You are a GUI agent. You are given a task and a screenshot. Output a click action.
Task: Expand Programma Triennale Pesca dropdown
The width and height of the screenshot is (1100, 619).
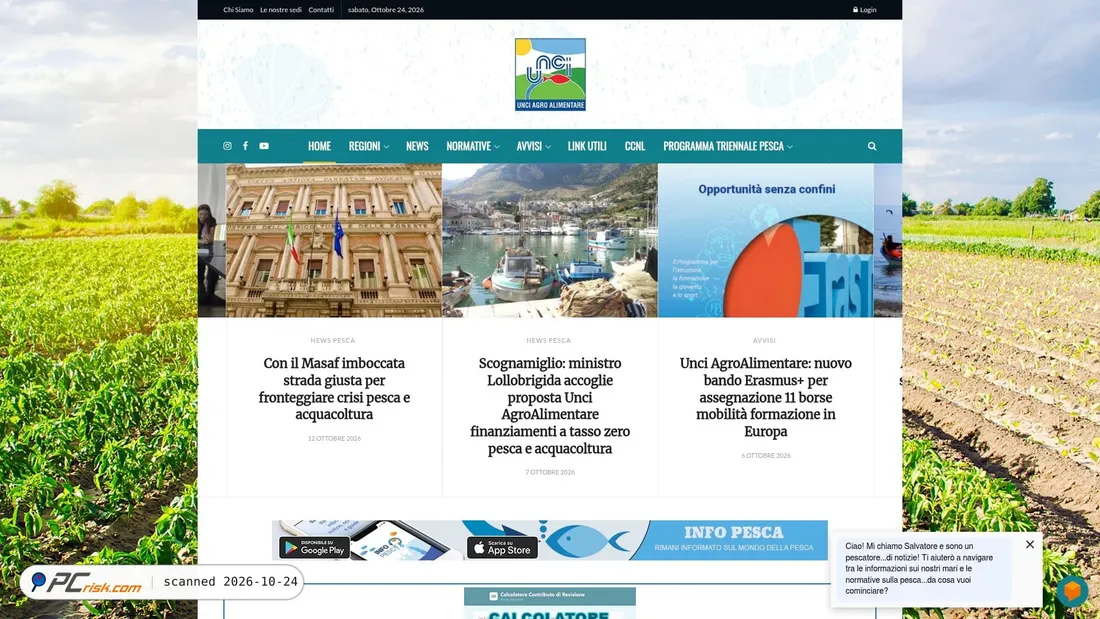tap(727, 146)
